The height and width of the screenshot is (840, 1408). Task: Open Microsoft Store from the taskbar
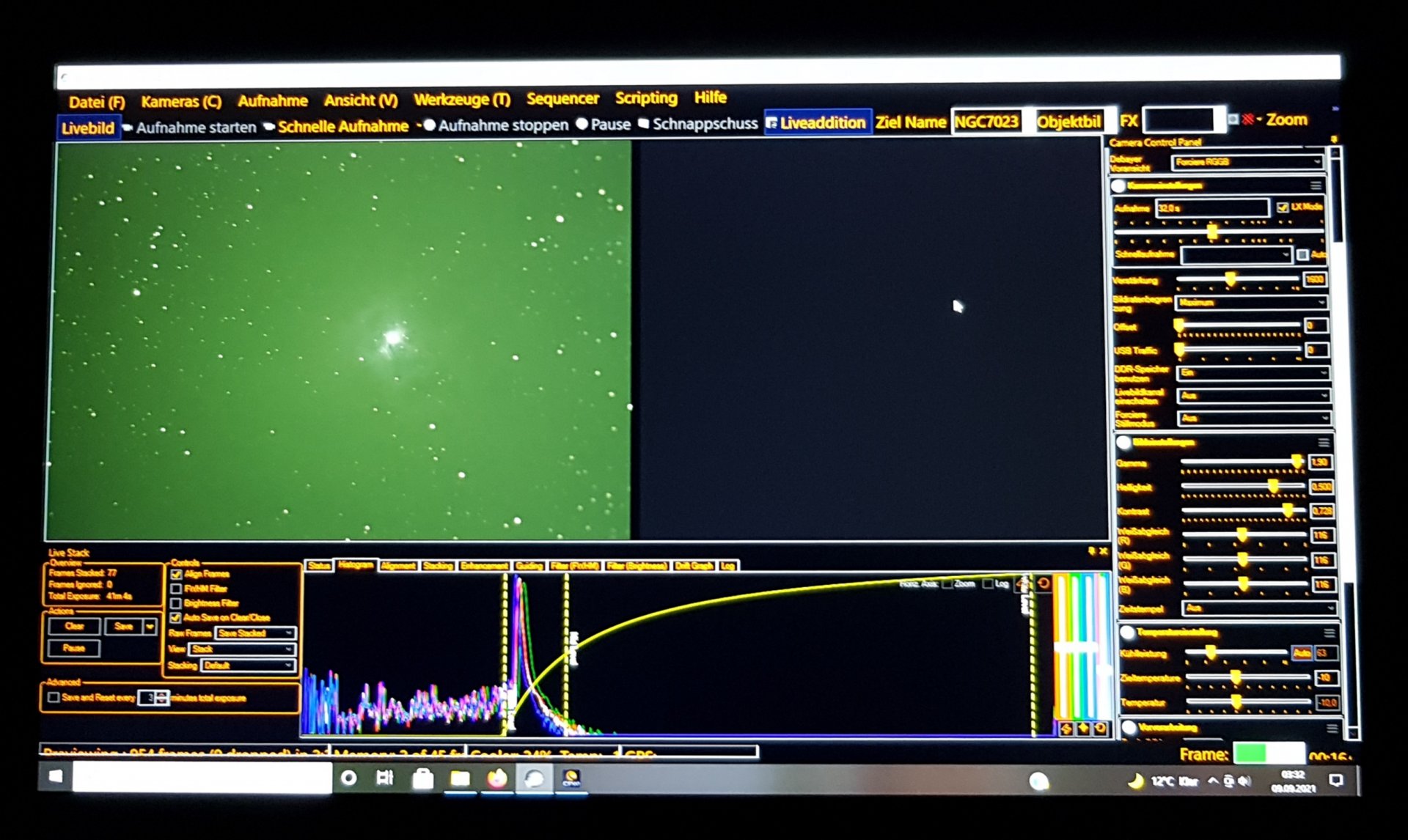pyautogui.click(x=422, y=778)
